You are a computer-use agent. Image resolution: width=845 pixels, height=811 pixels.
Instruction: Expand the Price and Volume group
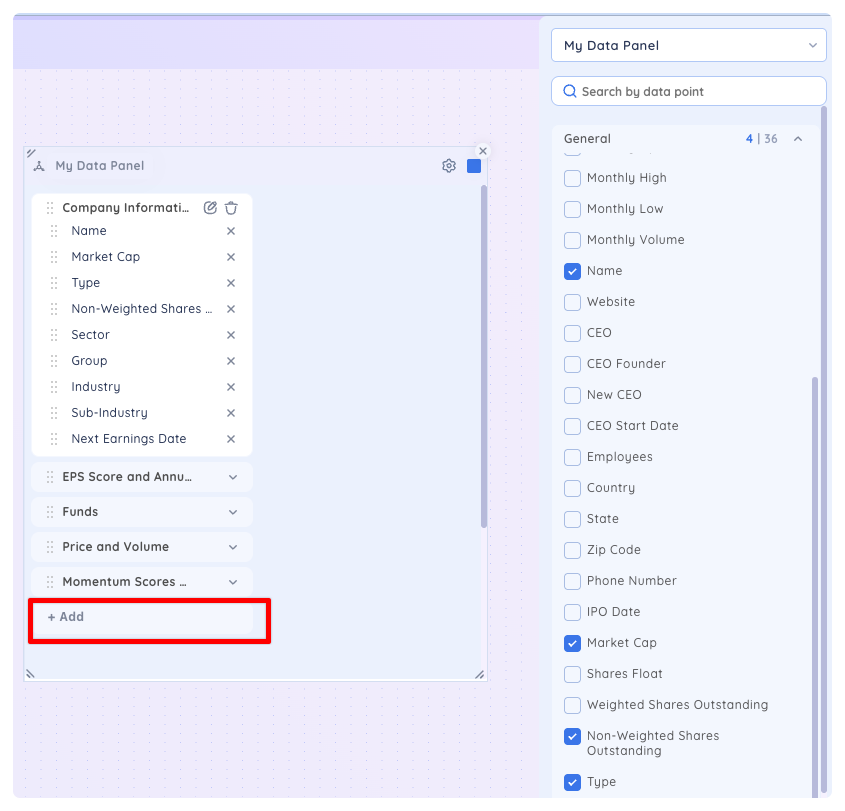tap(233, 547)
